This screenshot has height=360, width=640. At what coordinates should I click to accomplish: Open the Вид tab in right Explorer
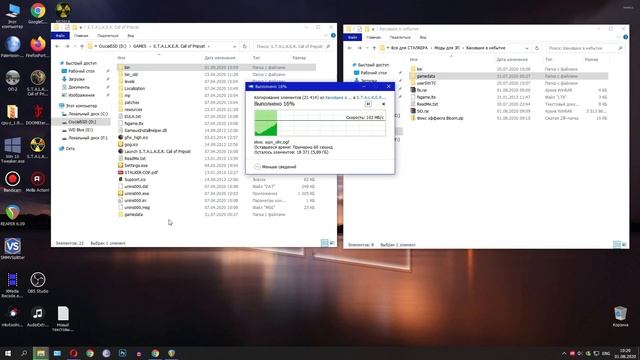point(423,38)
